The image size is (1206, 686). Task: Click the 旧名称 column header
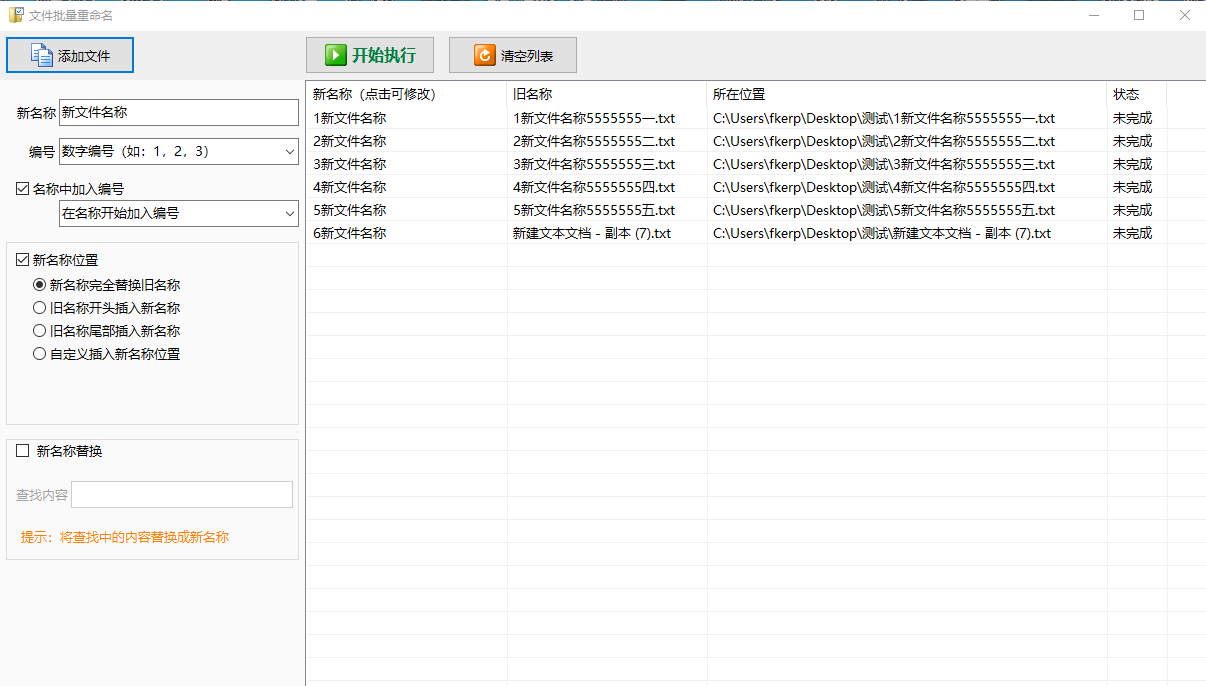[606, 95]
